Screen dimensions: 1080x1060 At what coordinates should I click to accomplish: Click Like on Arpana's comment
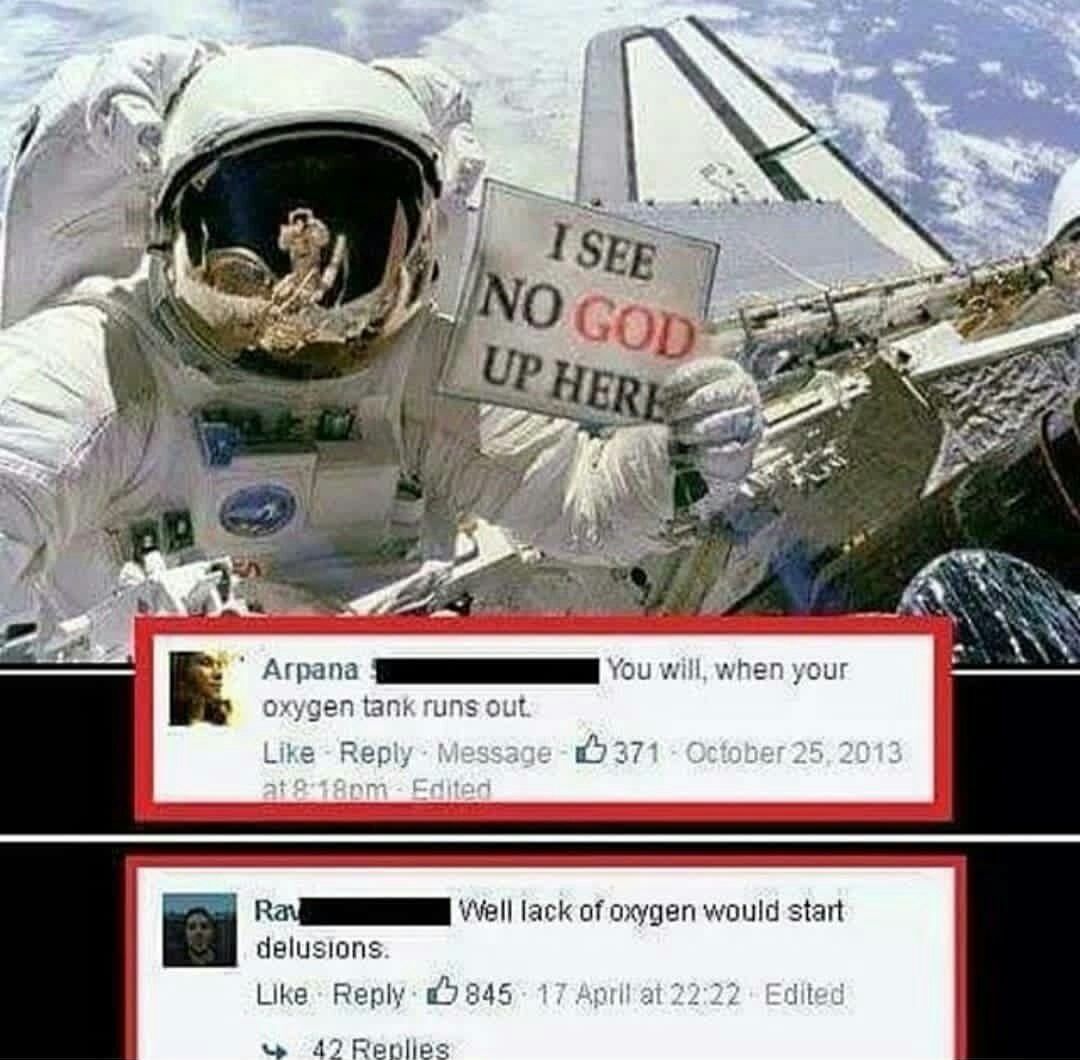pos(289,753)
